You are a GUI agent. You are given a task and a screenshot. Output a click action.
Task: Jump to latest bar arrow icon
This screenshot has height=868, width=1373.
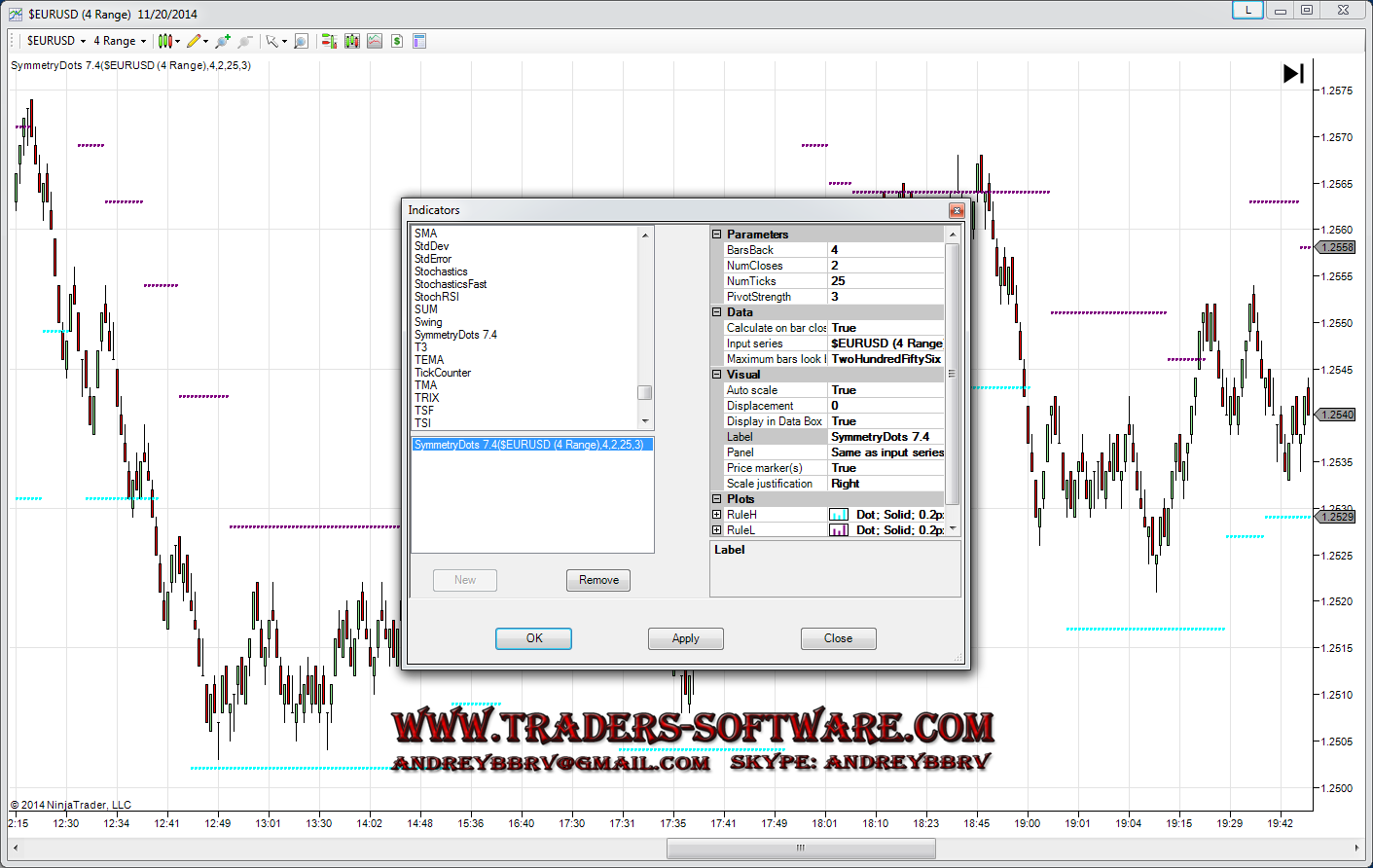[1293, 73]
